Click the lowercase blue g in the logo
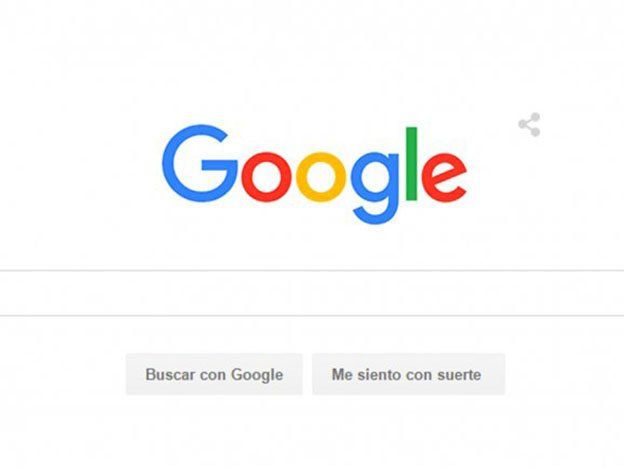 coord(374,187)
